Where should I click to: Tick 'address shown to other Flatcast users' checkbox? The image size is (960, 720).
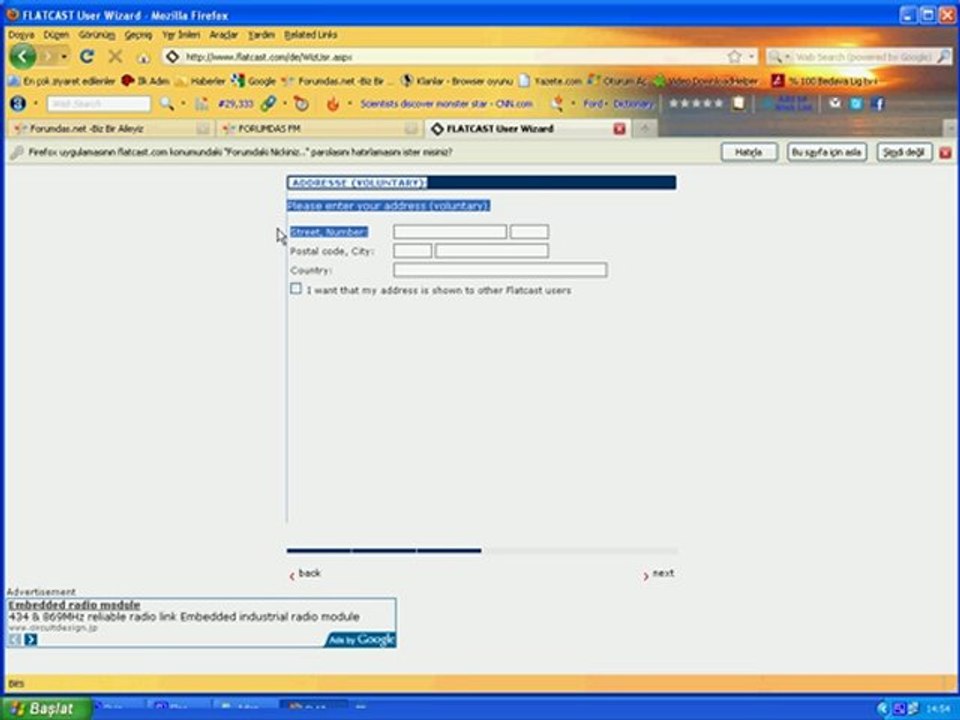(296, 288)
